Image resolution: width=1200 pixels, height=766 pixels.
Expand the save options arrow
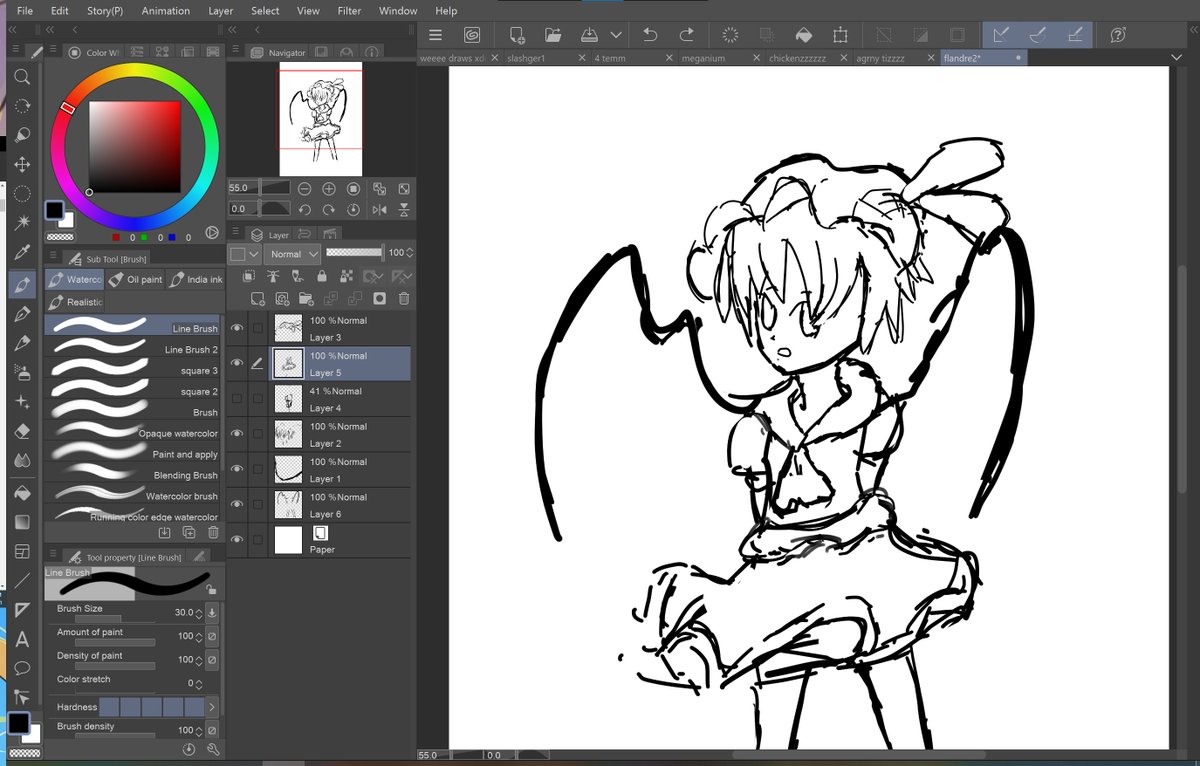pyautogui.click(x=616, y=34)
